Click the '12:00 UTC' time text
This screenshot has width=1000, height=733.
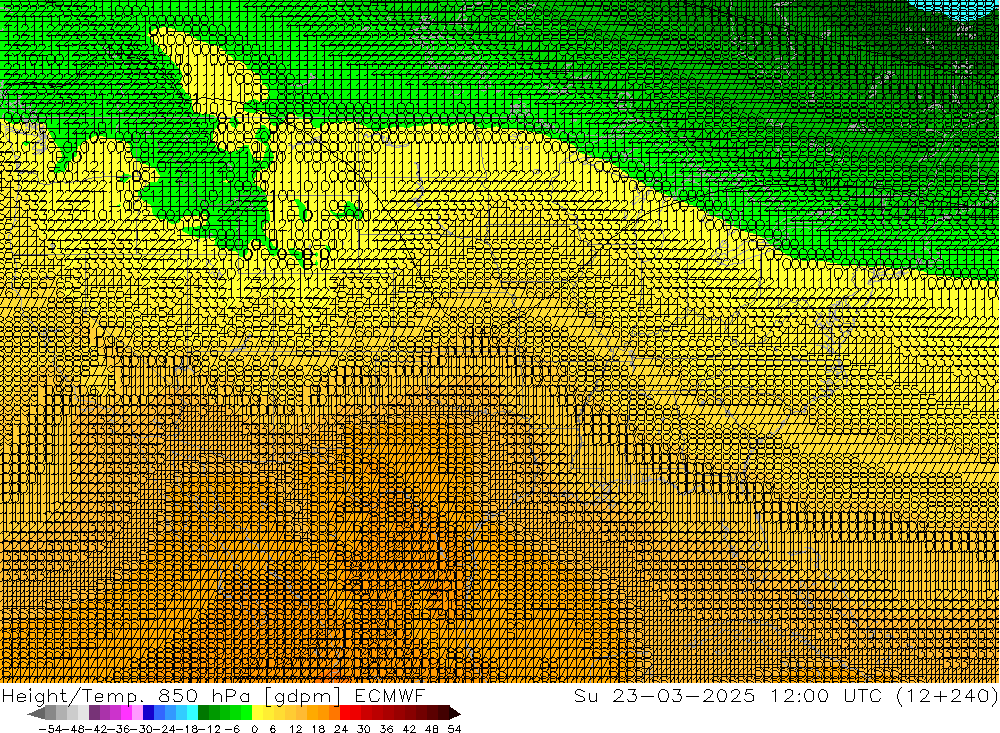pyautogui.click(x=827, y=695)
